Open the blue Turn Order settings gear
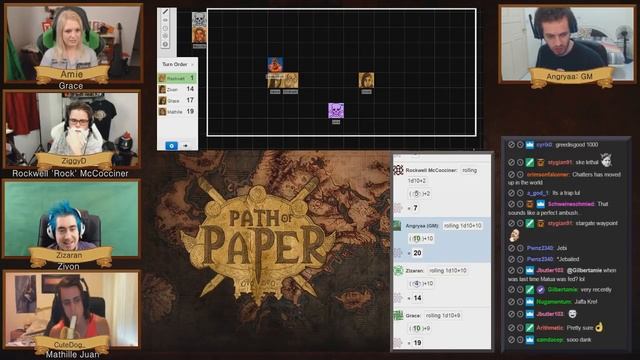 pyautogui.click(x=171, y=145)
